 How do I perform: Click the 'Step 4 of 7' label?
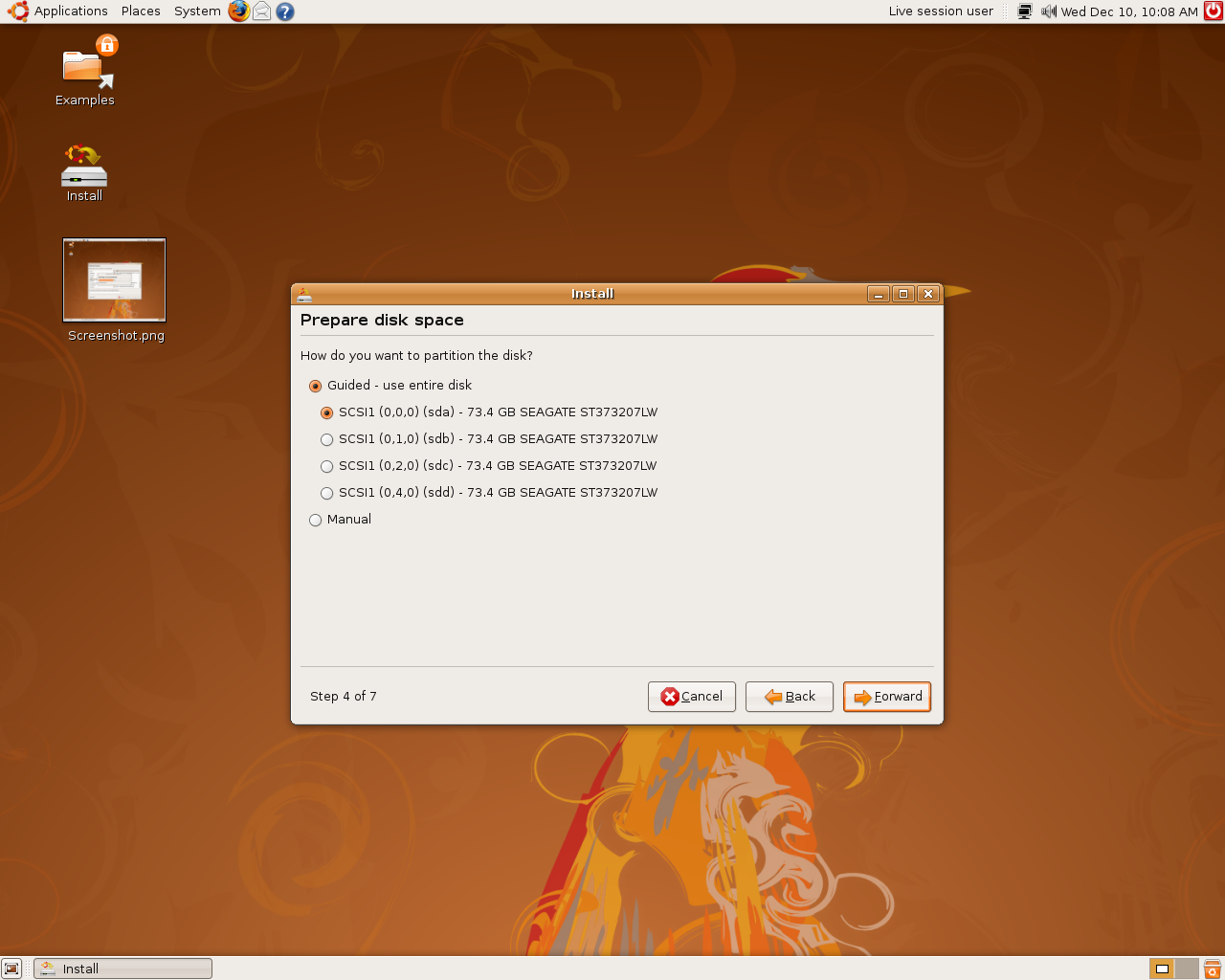(x=344, y=697)
